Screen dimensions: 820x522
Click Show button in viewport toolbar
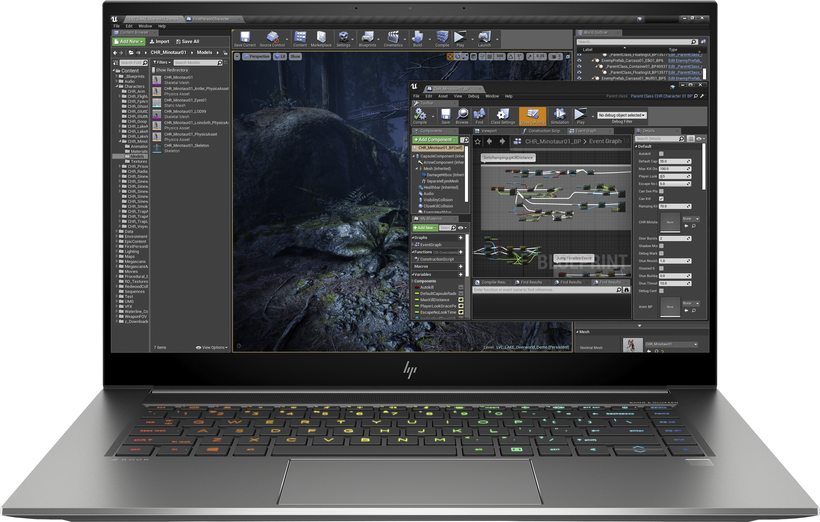click(x=295, y=56)
